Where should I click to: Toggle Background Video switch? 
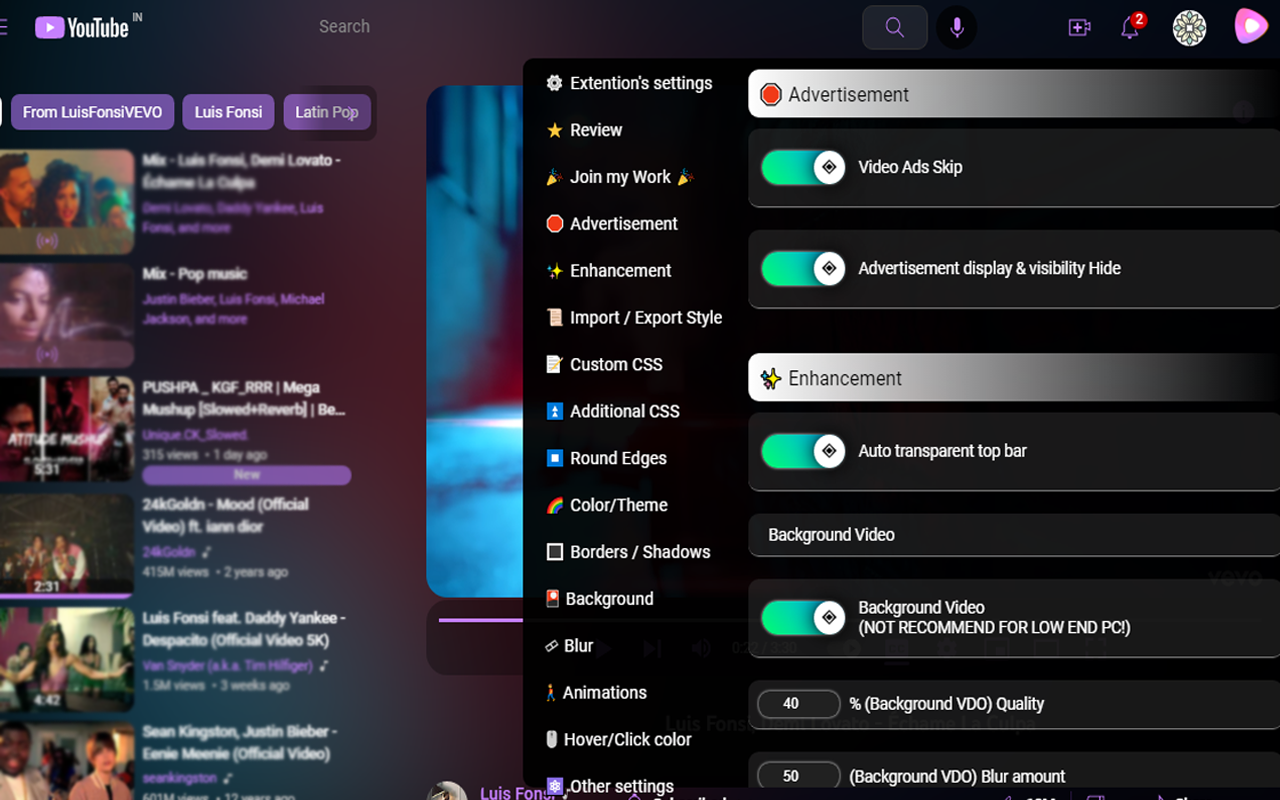[804, 618]
